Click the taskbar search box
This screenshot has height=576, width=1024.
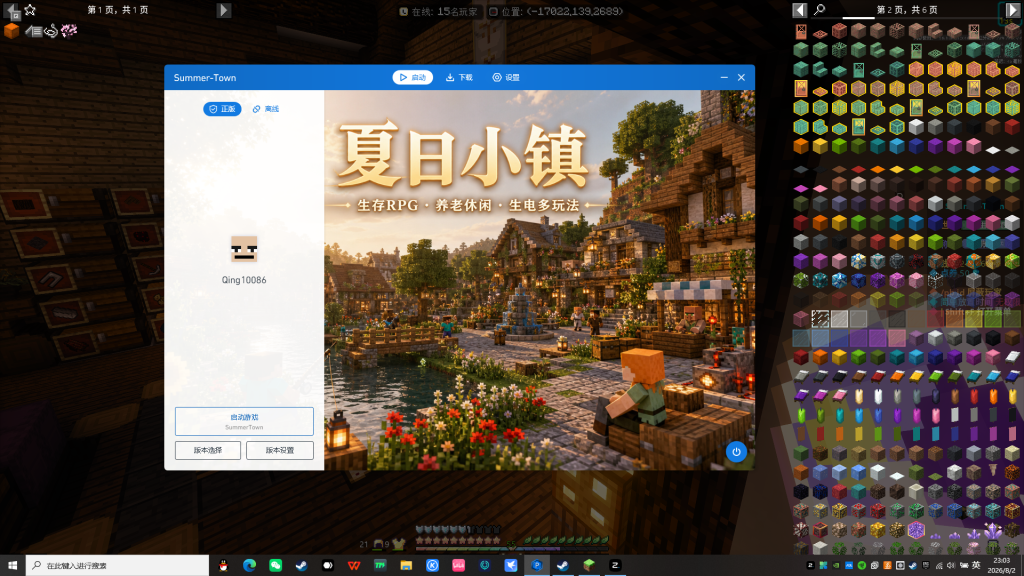118,566
